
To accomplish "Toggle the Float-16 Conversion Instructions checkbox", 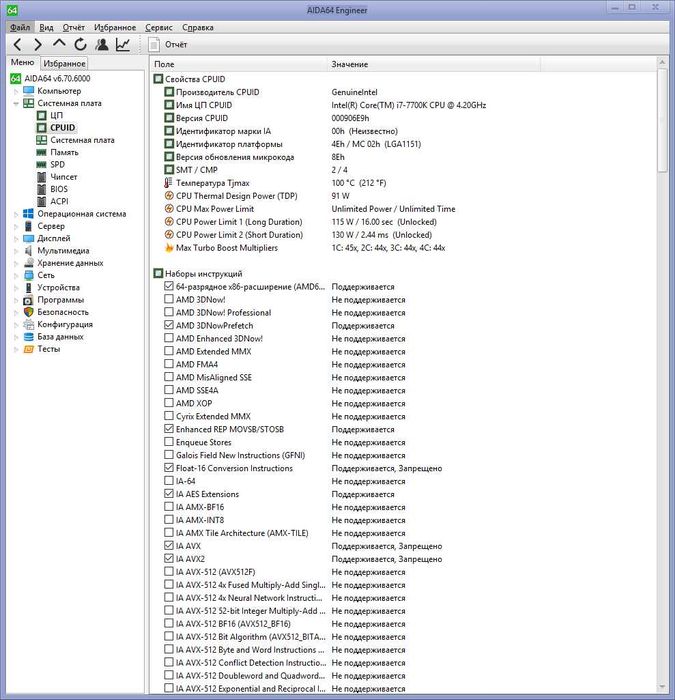I will (x=169, y=468).
